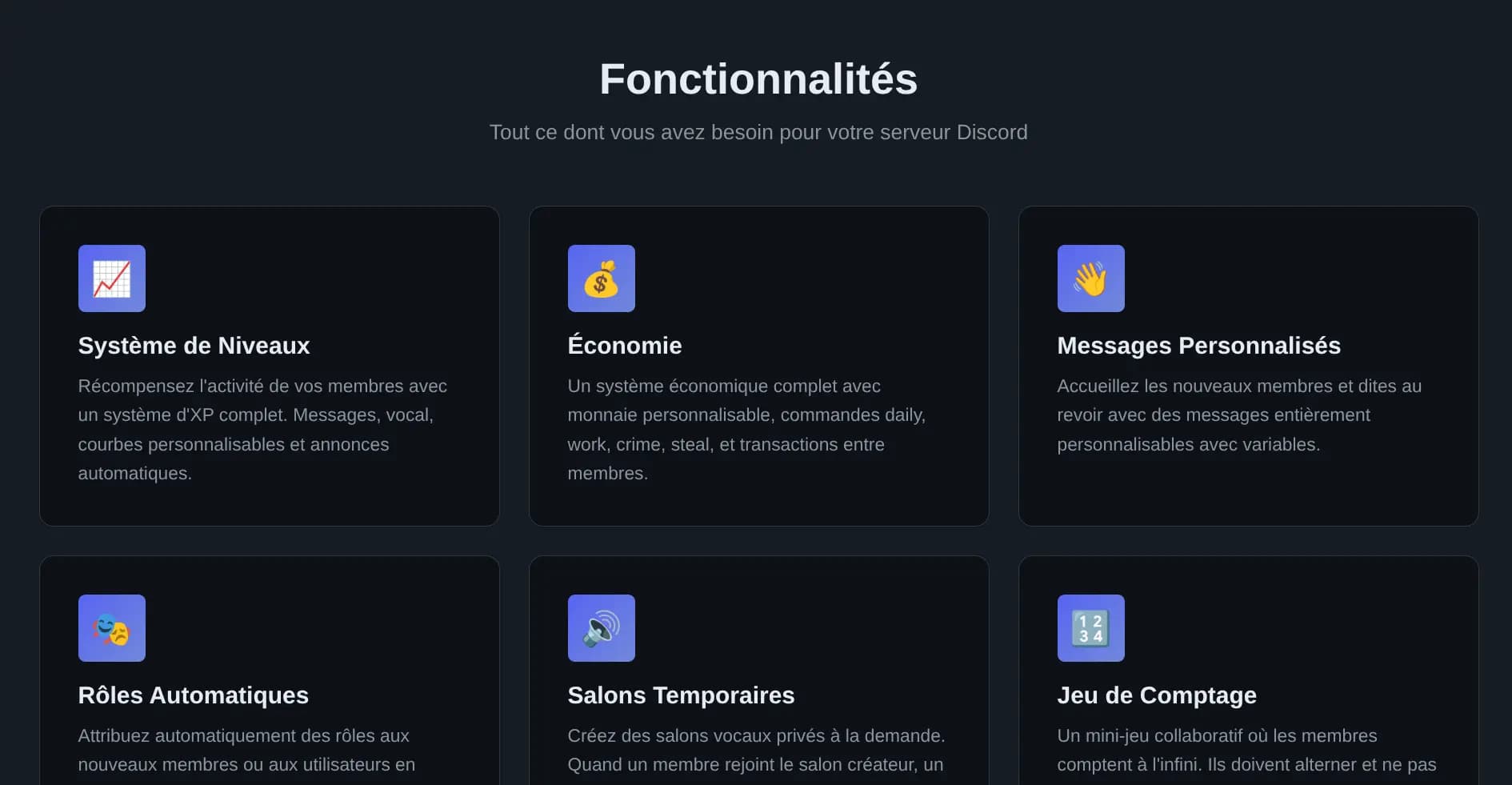Click the Jeu de Comptage title

1157,695
